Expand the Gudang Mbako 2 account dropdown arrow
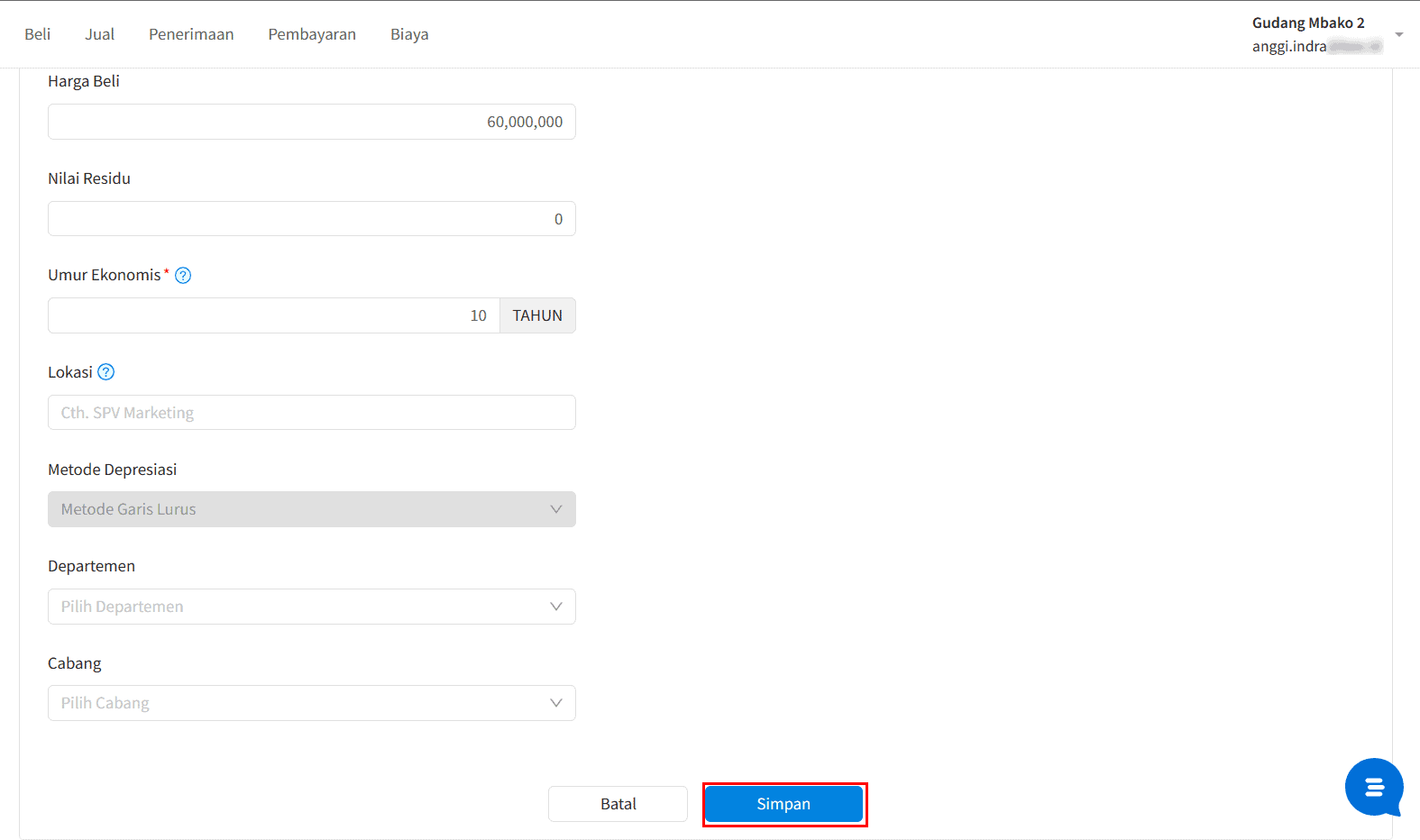 pyautogui.click(x=1399, y=34)
